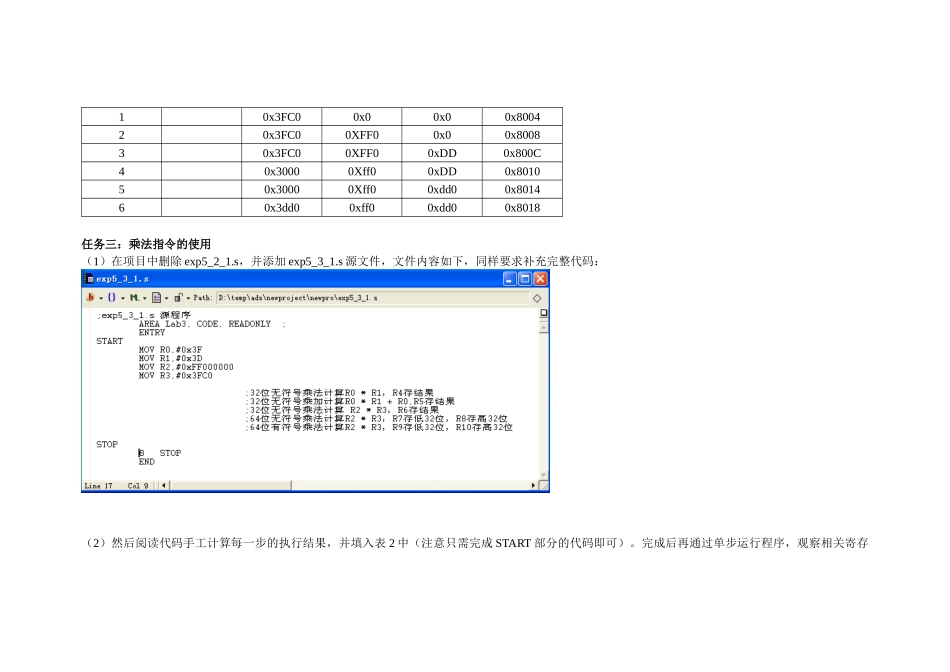The width and height of the screenshot is (950, 672).
Task: Click the first-line comment ;exp5_3_1.s
Action: [x=144, y=316]
